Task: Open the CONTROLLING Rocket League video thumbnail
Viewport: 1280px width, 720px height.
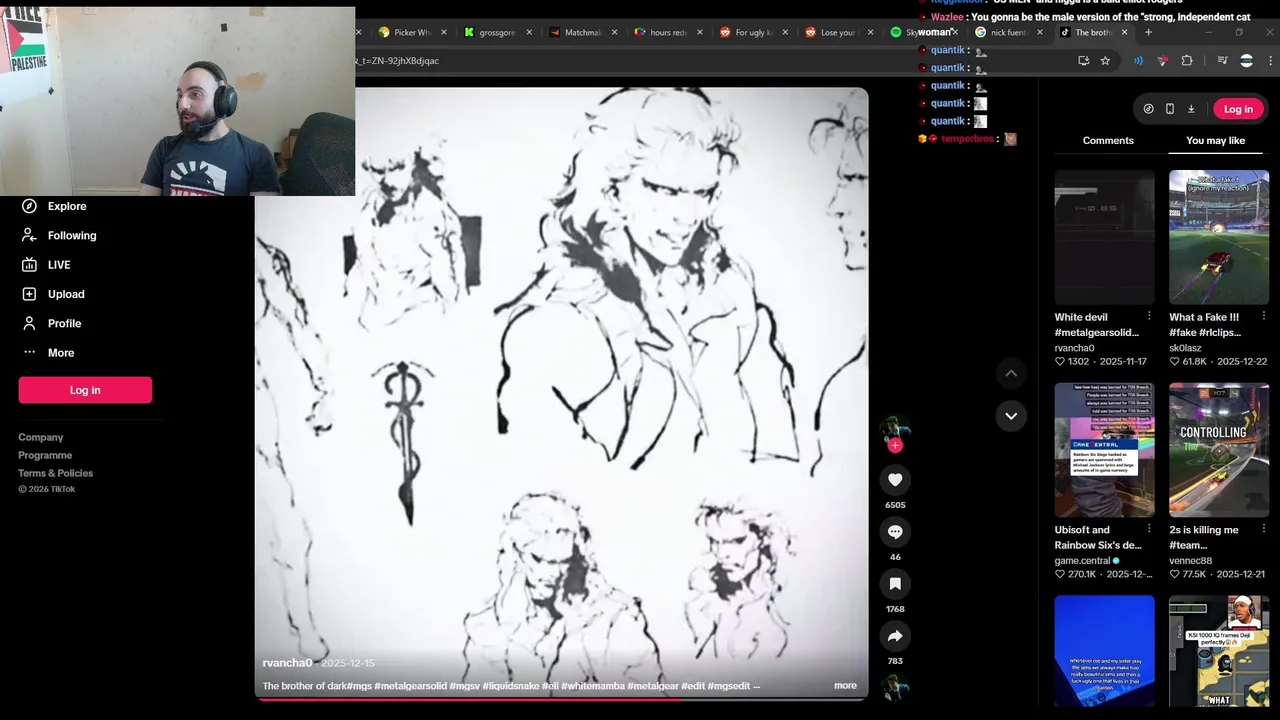Action: pyautogui.click(x=1219, y=450)
